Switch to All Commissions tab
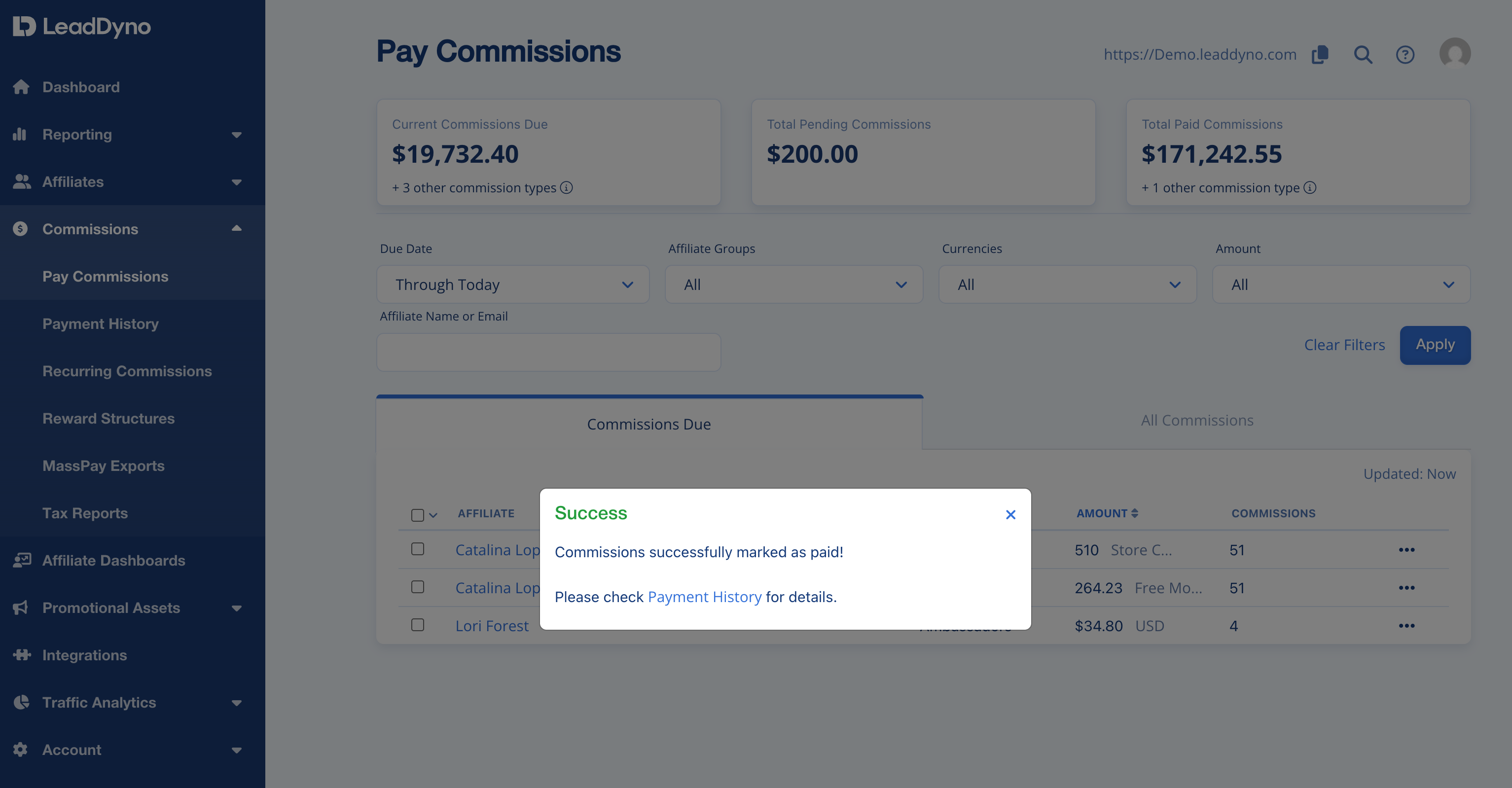 click(1197, 420)
